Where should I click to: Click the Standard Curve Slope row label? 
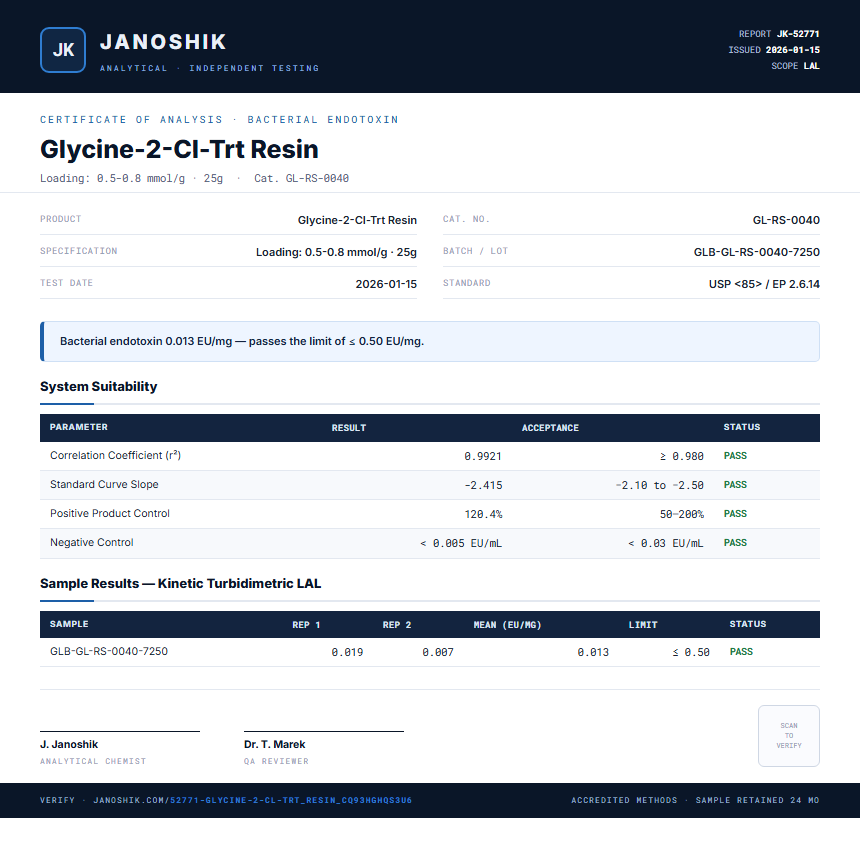click(104, 484)
